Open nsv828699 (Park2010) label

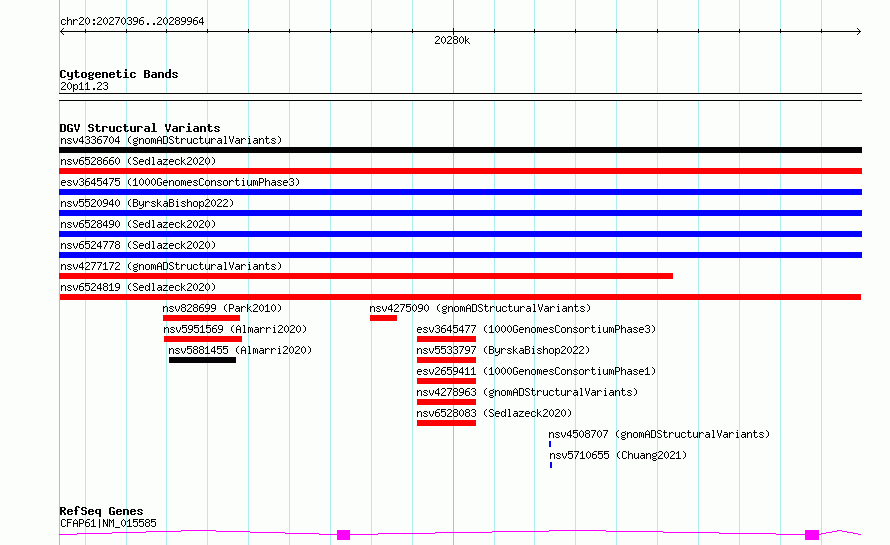[x=222, y=308]
